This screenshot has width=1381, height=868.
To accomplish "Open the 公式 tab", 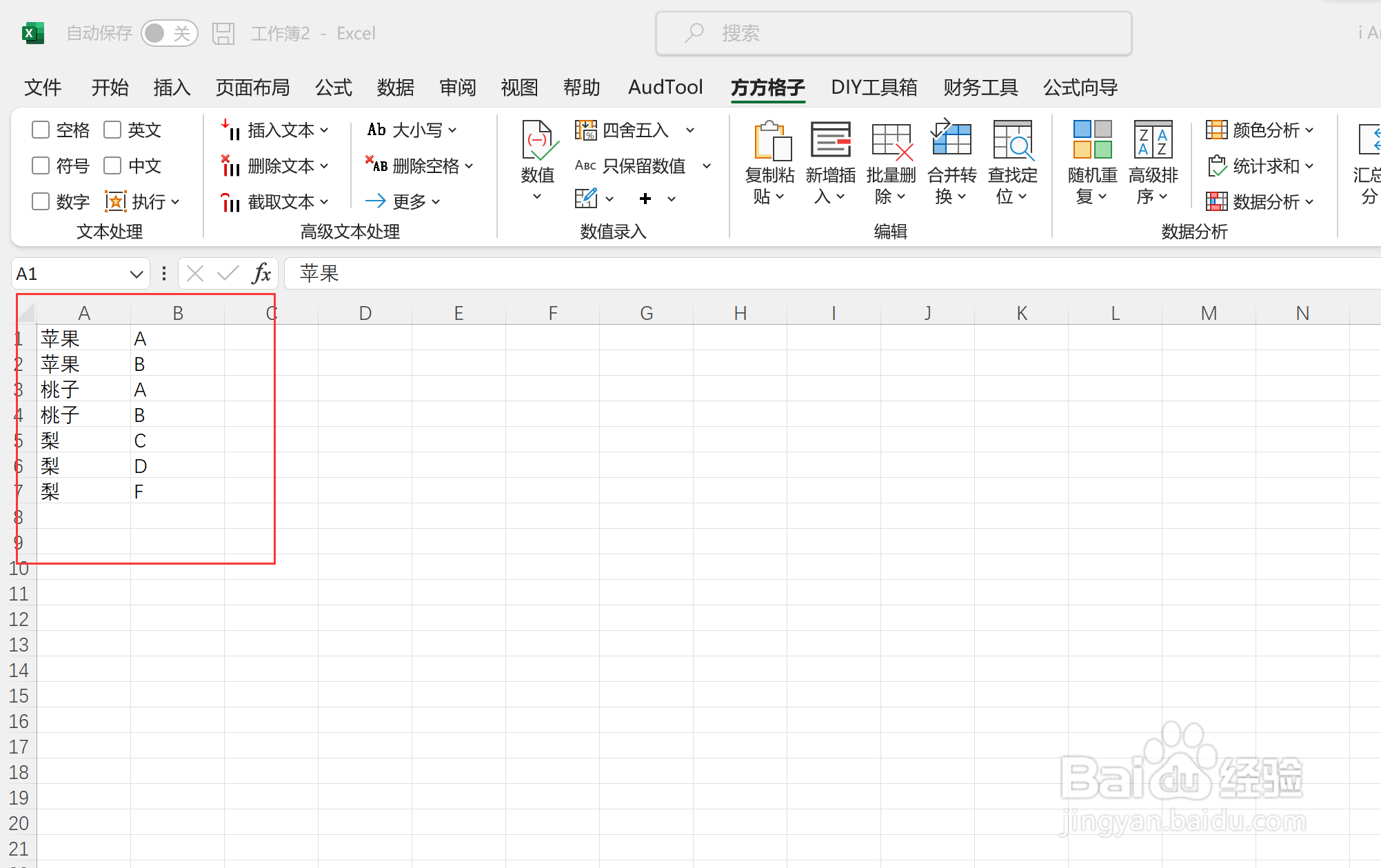I will [x=334, y=88].
